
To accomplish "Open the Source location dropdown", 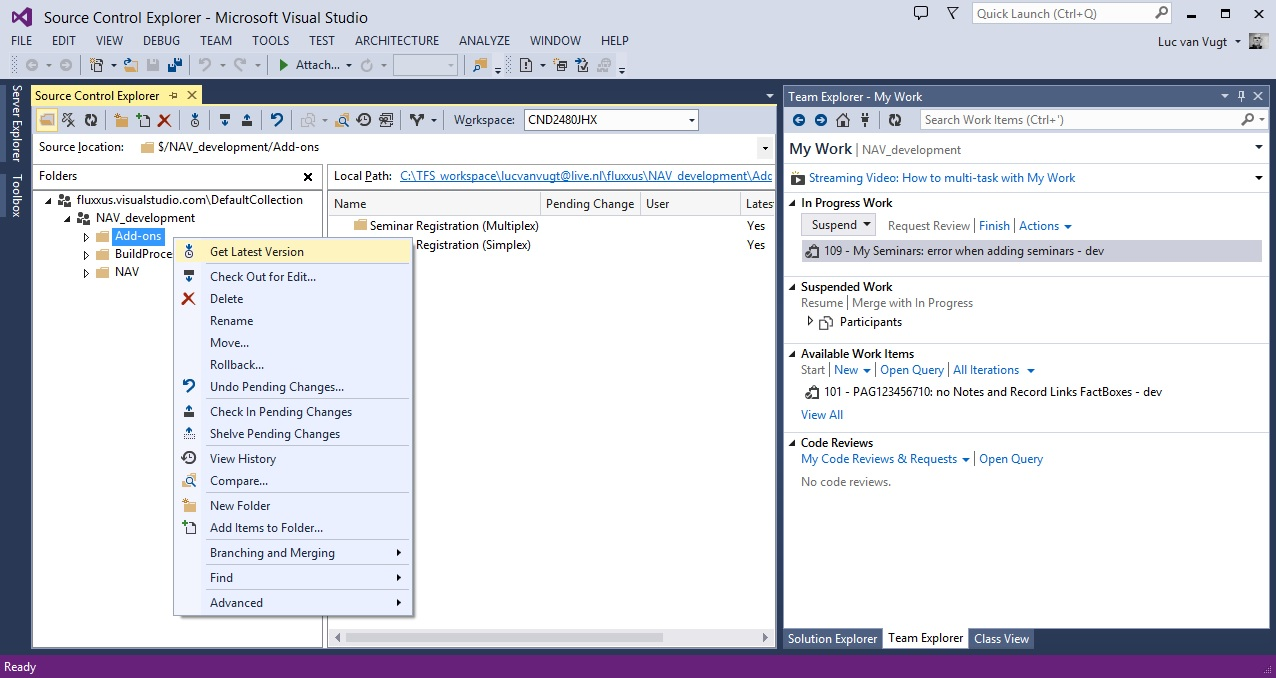I will (x=765, y=147).
